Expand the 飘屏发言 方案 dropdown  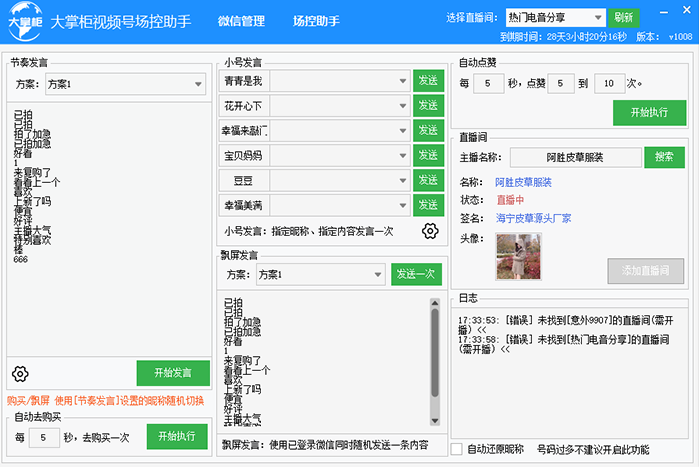pyautogui.click(x=376, y=274)
